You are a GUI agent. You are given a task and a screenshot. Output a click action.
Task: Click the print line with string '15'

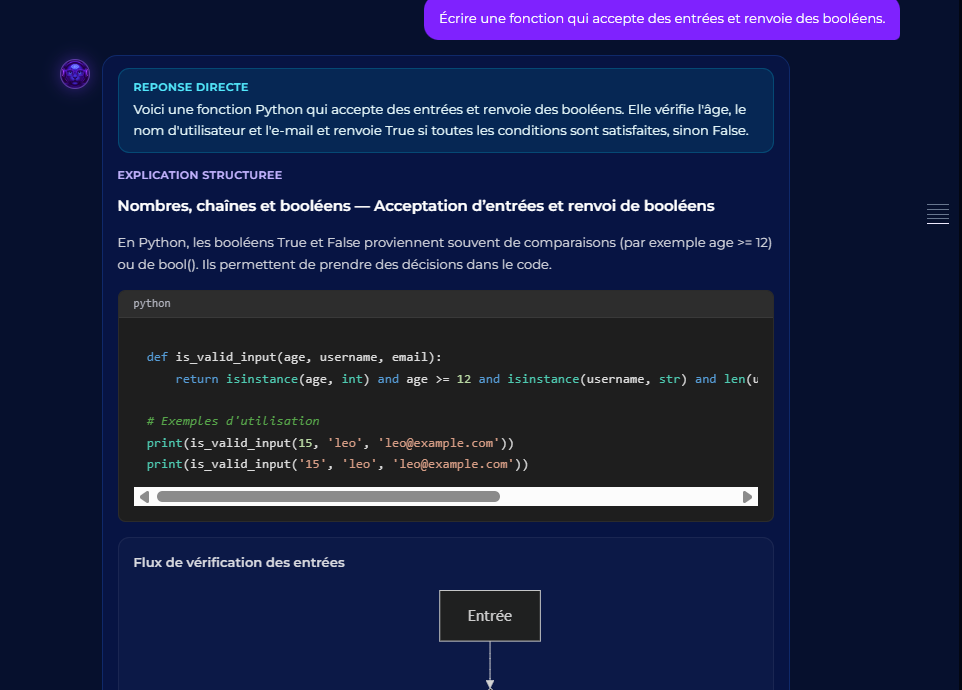(x=337, y=464)
